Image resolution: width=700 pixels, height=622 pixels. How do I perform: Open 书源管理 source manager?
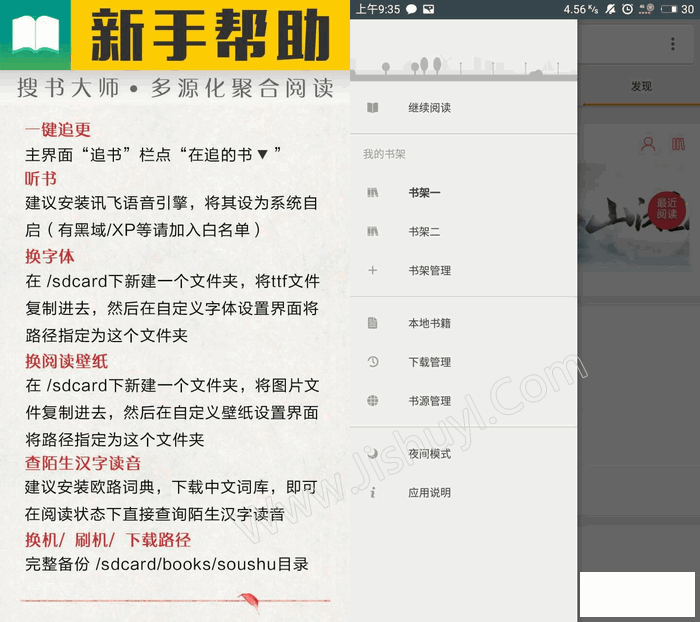click(x=463, y=401)
